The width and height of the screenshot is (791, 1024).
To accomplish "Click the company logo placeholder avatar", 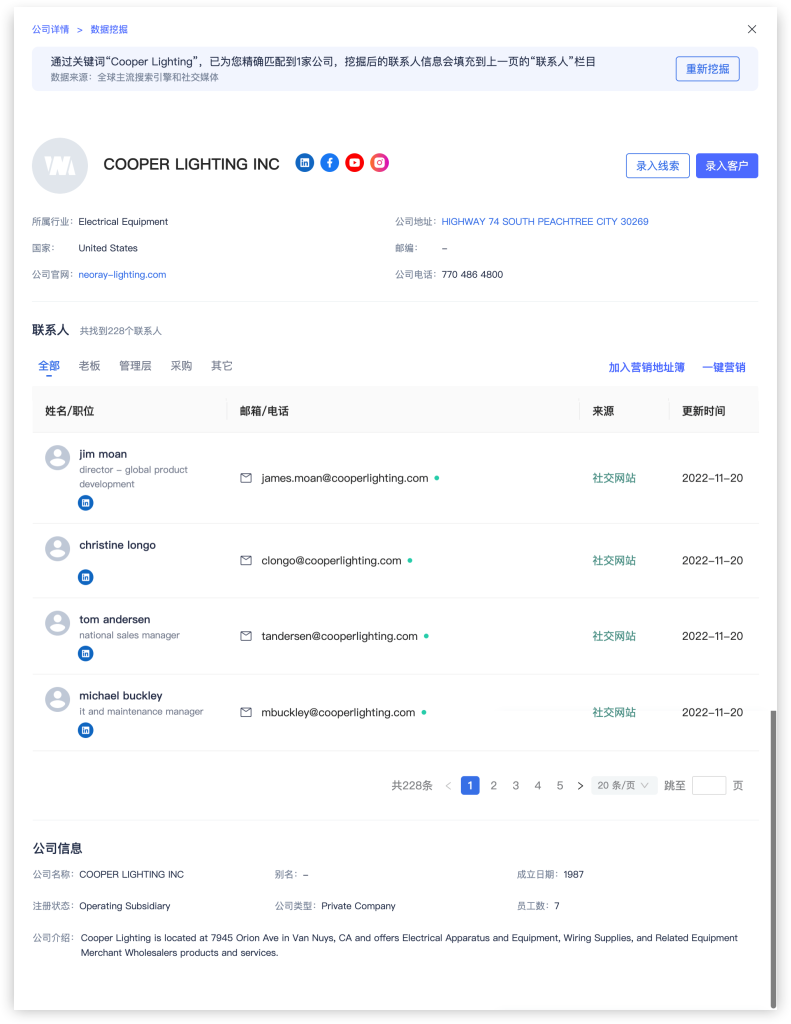I will tap(60, 166).
